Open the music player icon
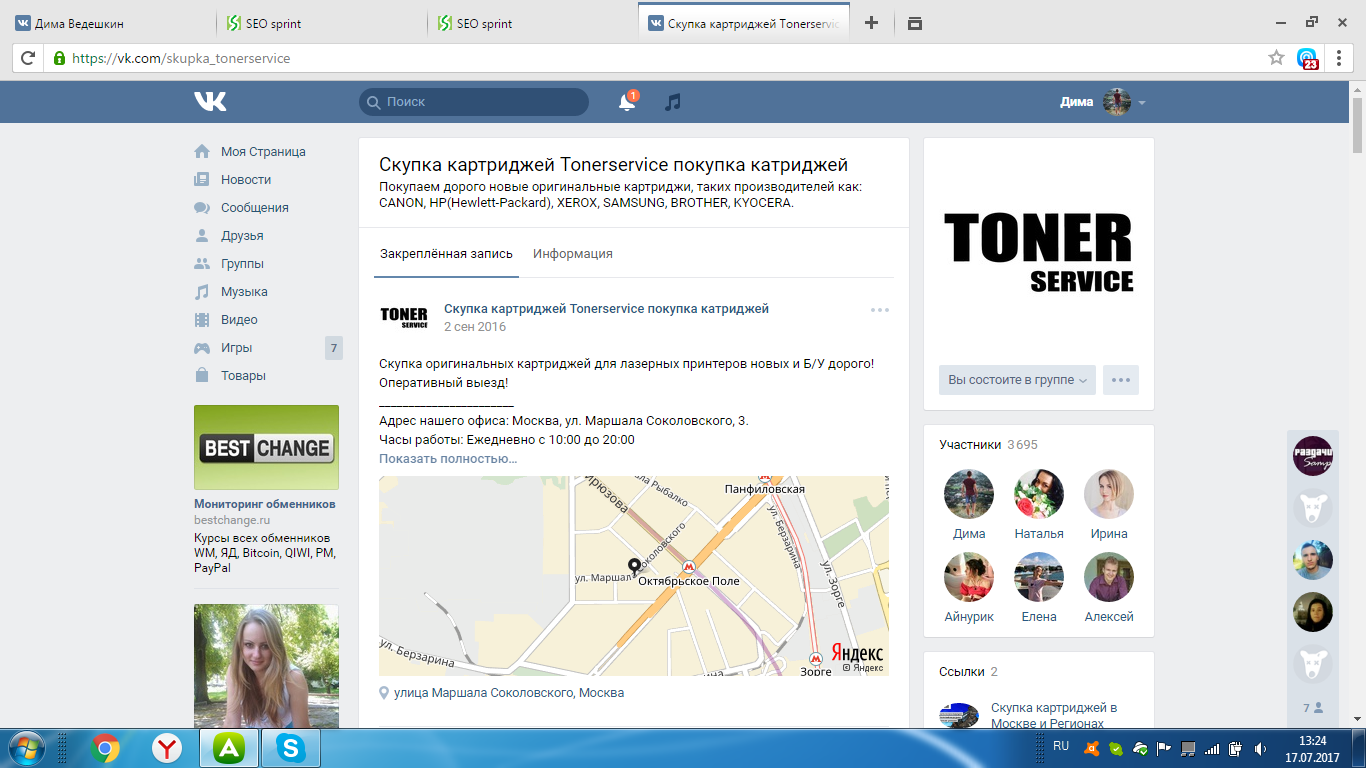This screenshot has height=768, width=1366. pyautogui.click(x=673, y=102)
